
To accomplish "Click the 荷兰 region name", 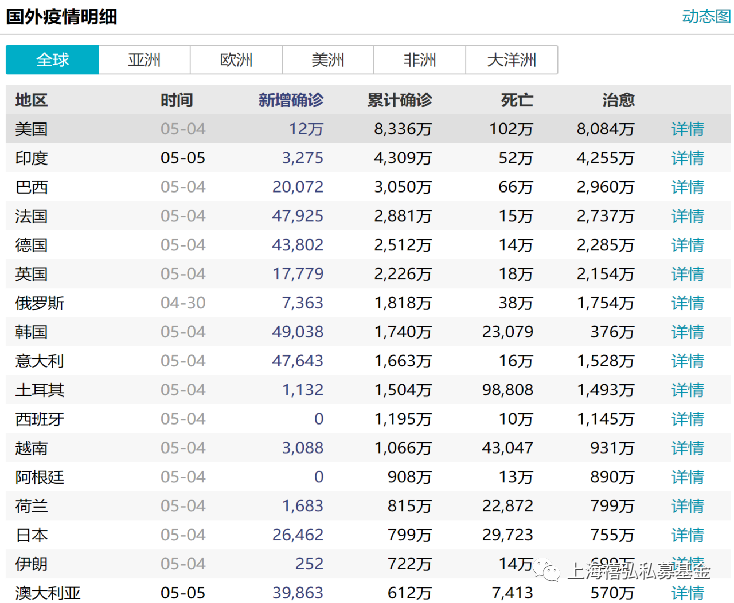I will pyautogui.click(x=31, y=506).
